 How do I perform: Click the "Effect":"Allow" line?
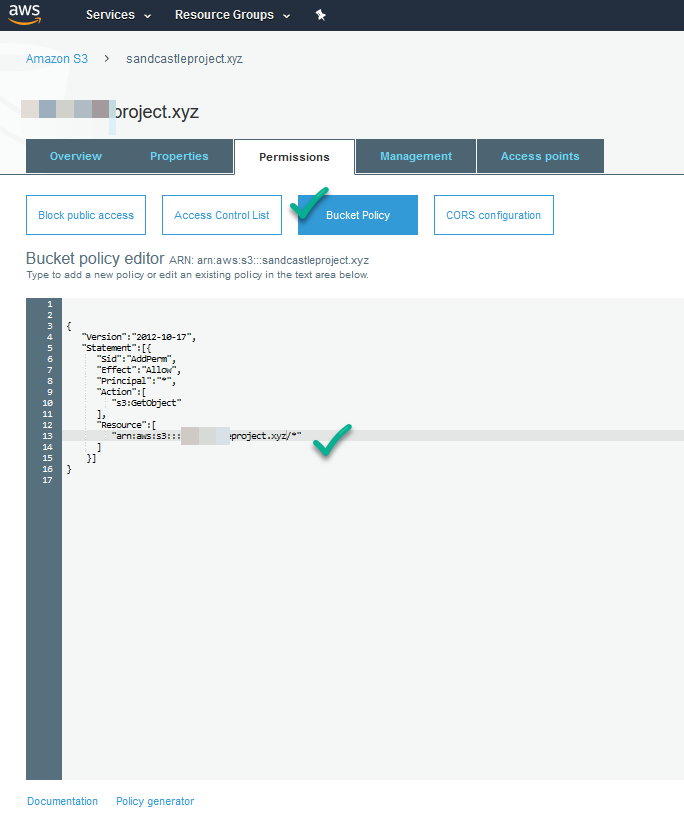(139, 370)
